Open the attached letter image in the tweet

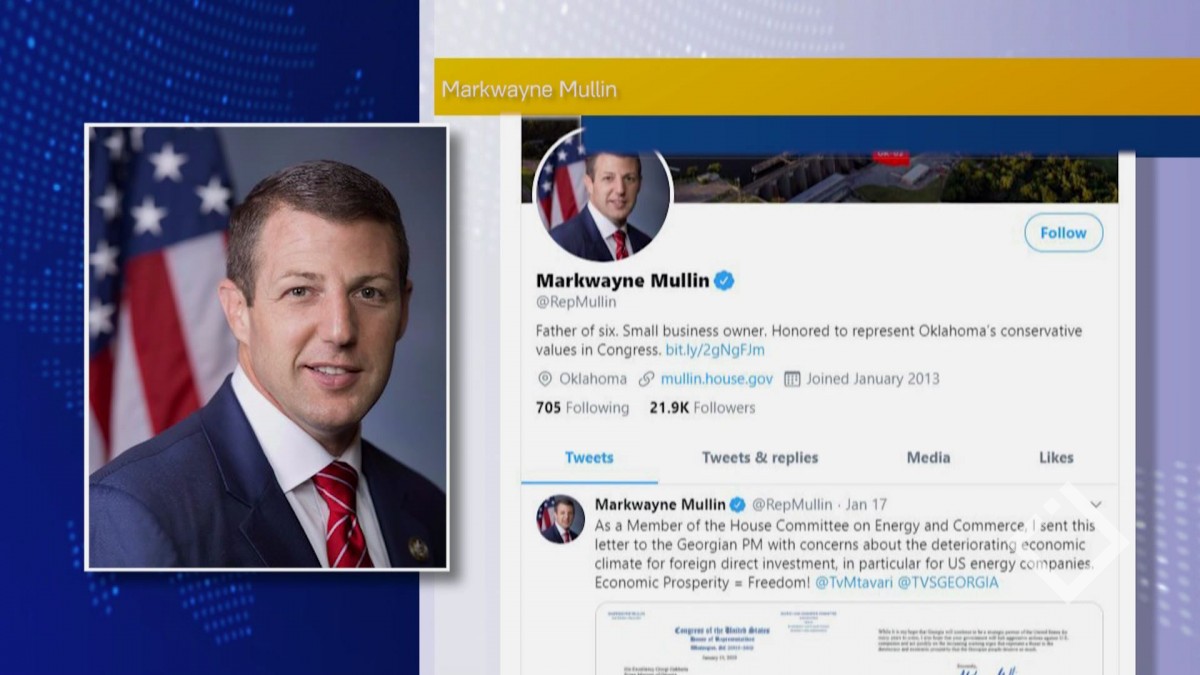pos(849,638)
